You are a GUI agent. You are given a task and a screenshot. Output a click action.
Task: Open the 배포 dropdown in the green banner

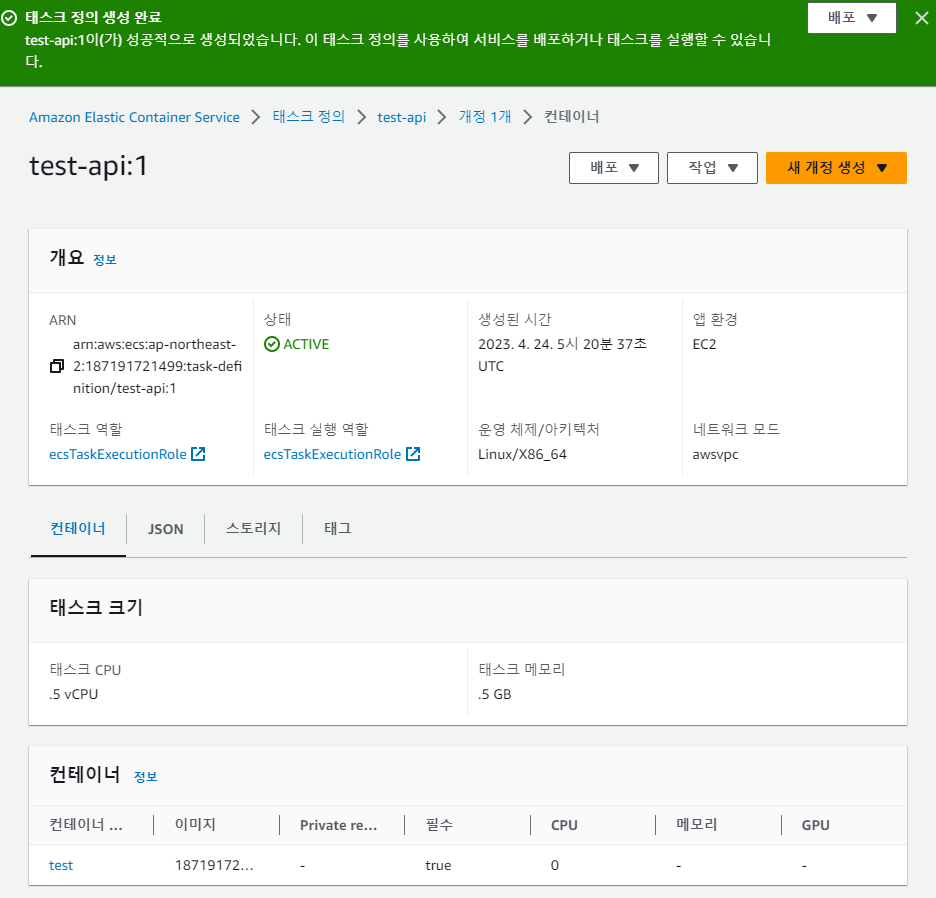[852, 18]
